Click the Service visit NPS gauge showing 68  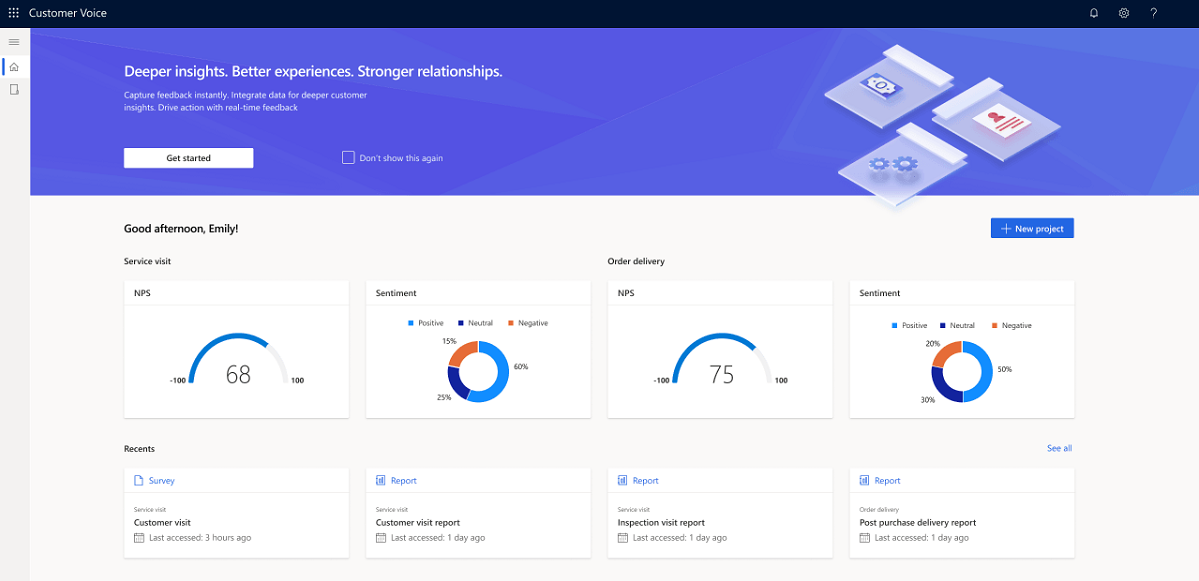[x=239, y=359]
